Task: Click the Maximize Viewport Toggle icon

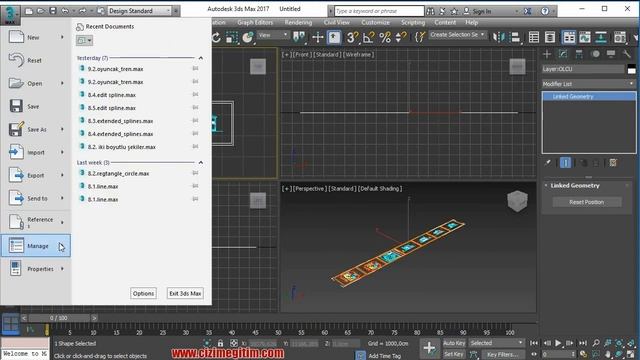Action: [x=631, y=354]
